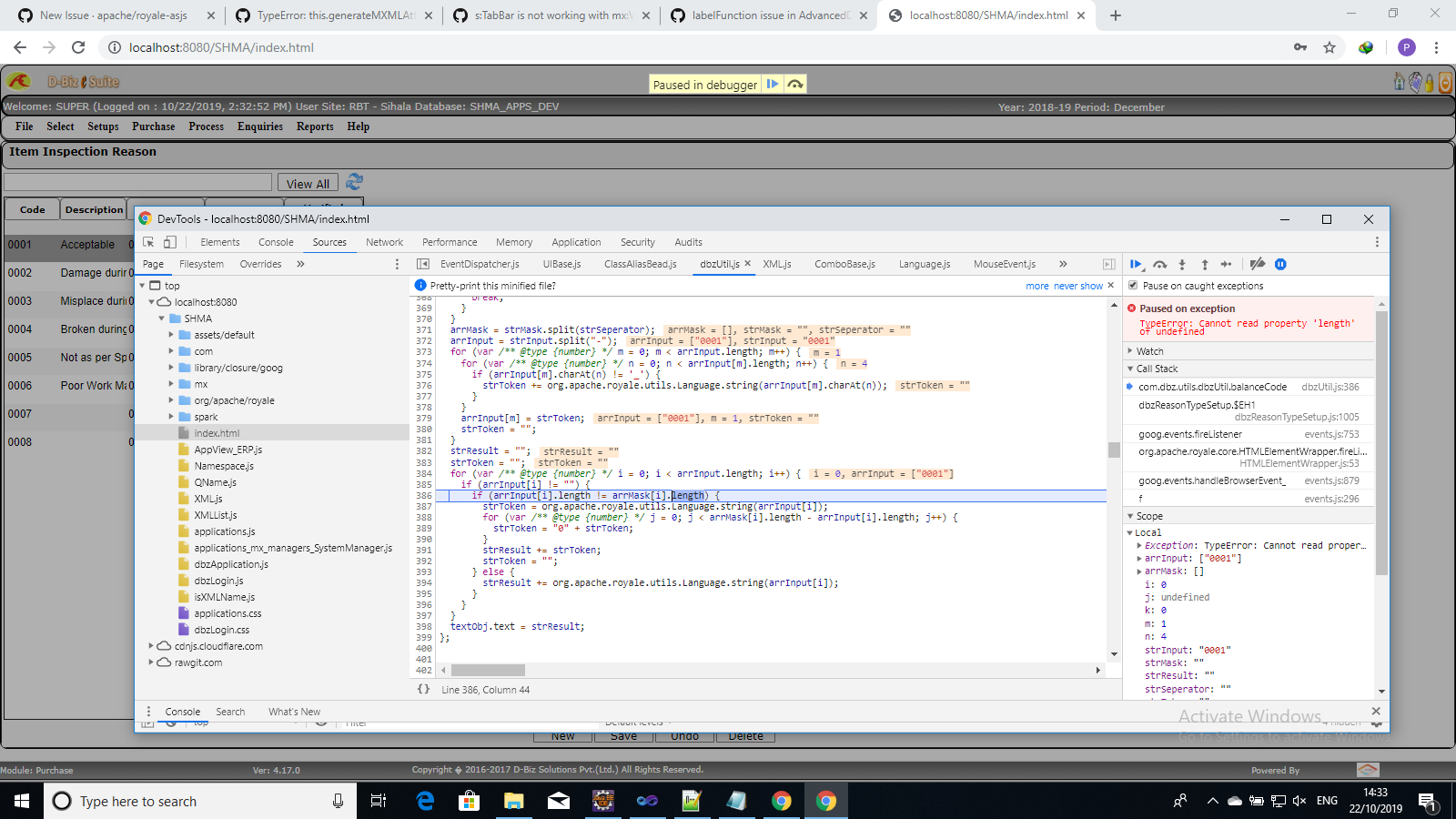
Task: Open Chrome from the taskbar
Action: click(824, 801)
